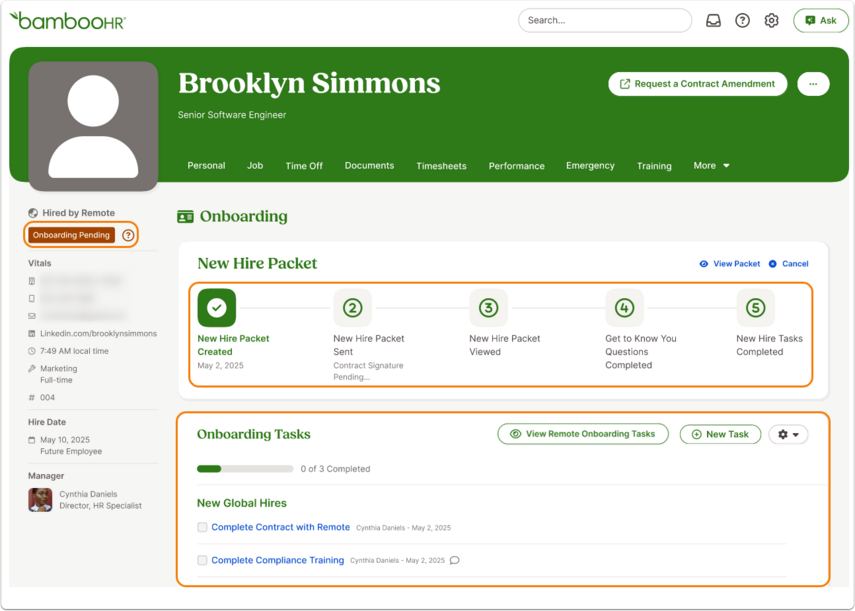Go to the Timesheets tab

pyautogui.click(x=441, y=166)
